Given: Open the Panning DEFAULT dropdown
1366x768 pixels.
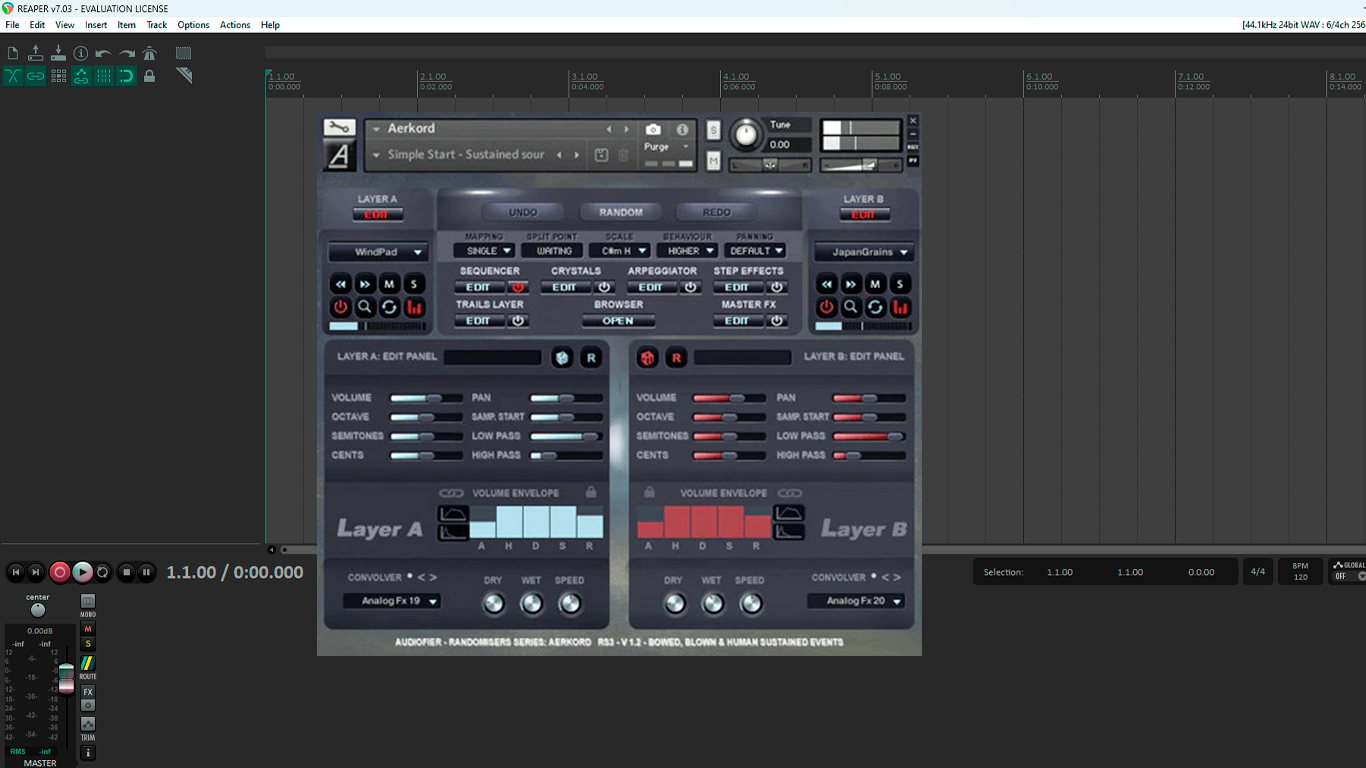Looking at the screenshot, I should coord(754,251).
